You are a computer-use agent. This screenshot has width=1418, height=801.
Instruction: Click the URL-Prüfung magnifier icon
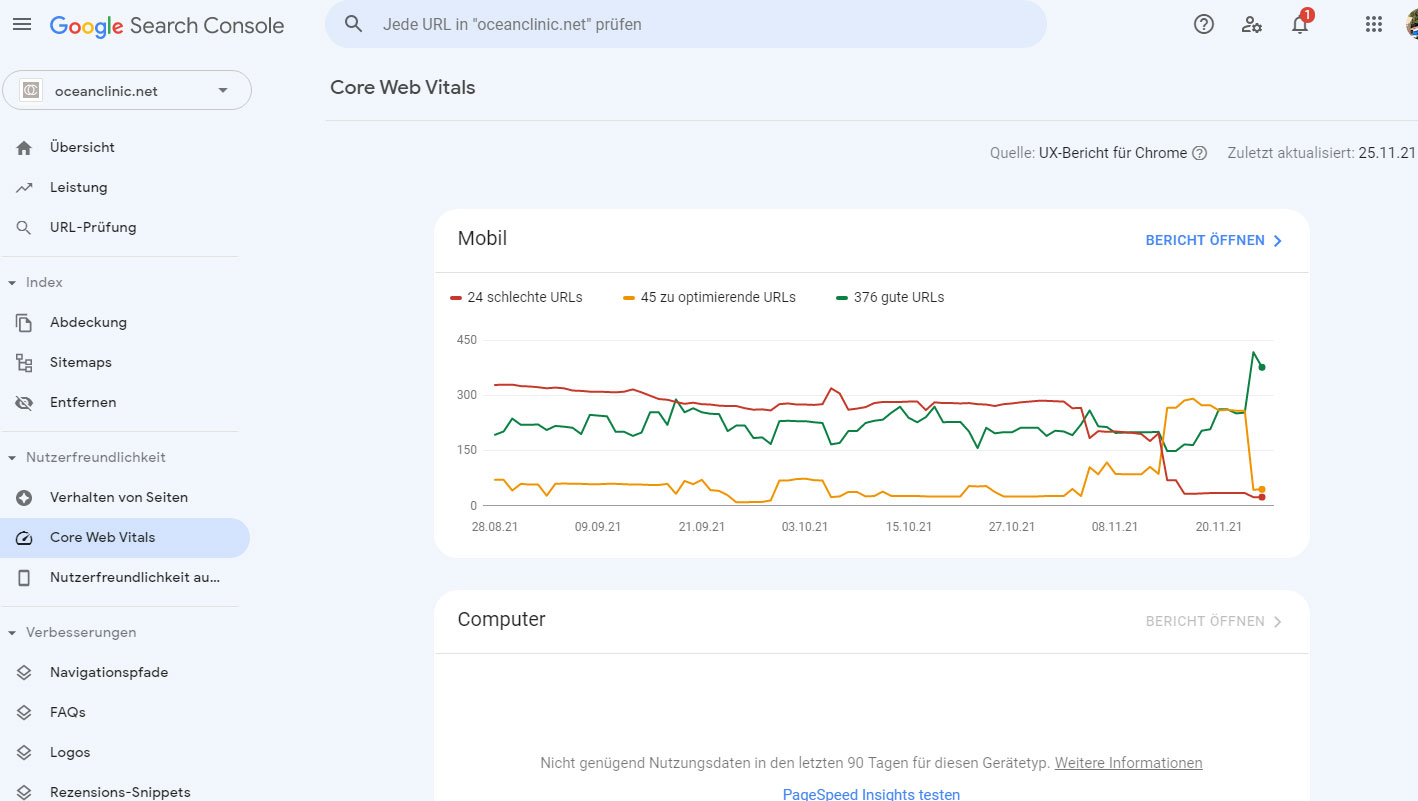tap(24, 227)
